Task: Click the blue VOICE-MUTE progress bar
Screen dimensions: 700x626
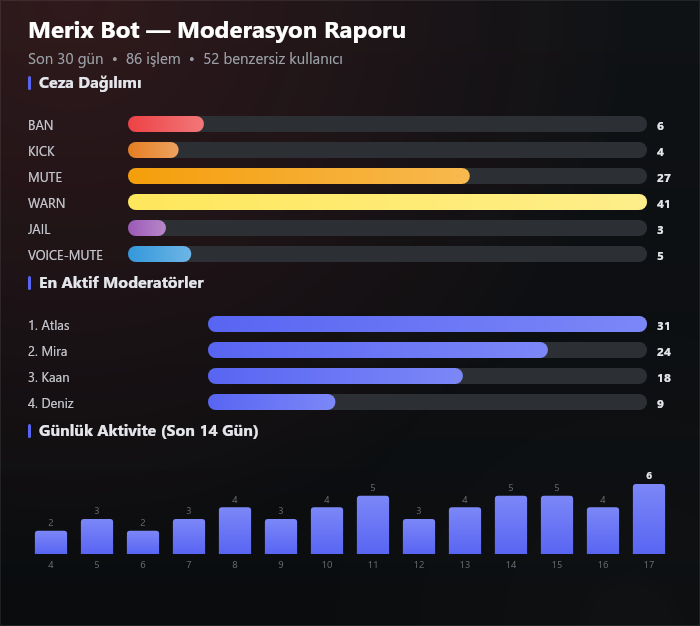Action: pyautogui.click(x=159, y=254)
